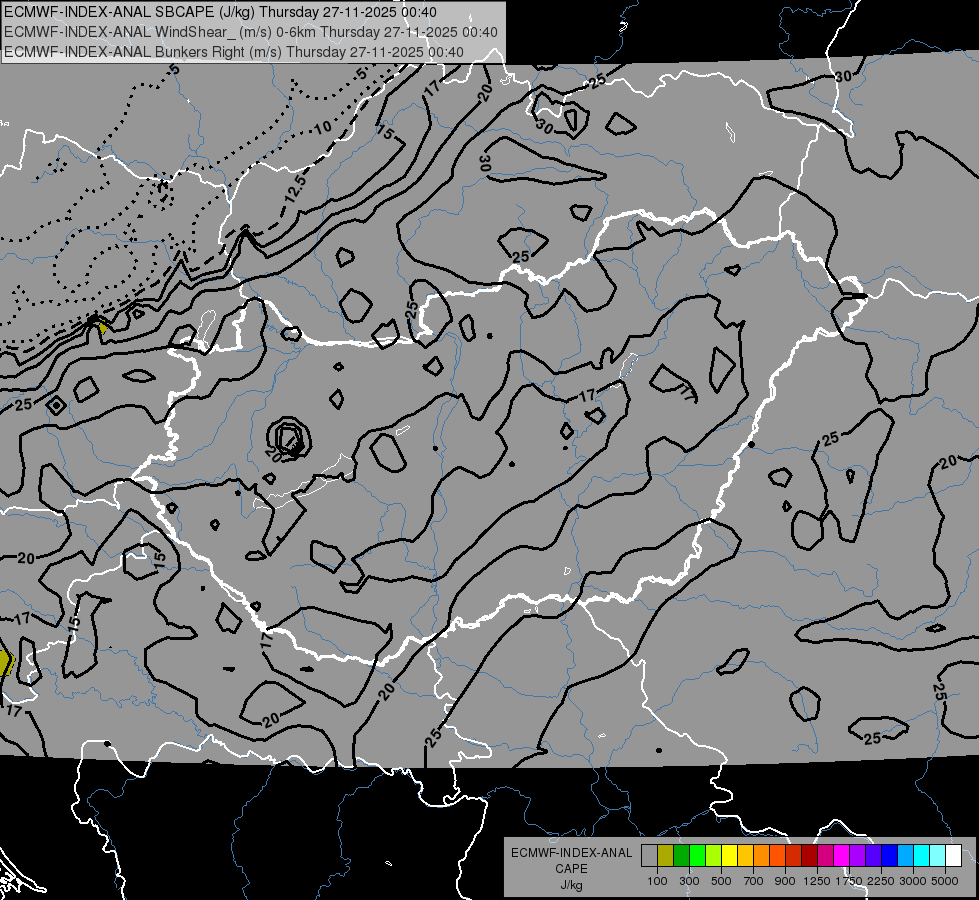The width and height of the screenshot is (979, 900).
Task: Click legend tick value 700
Action: [754, 881]
